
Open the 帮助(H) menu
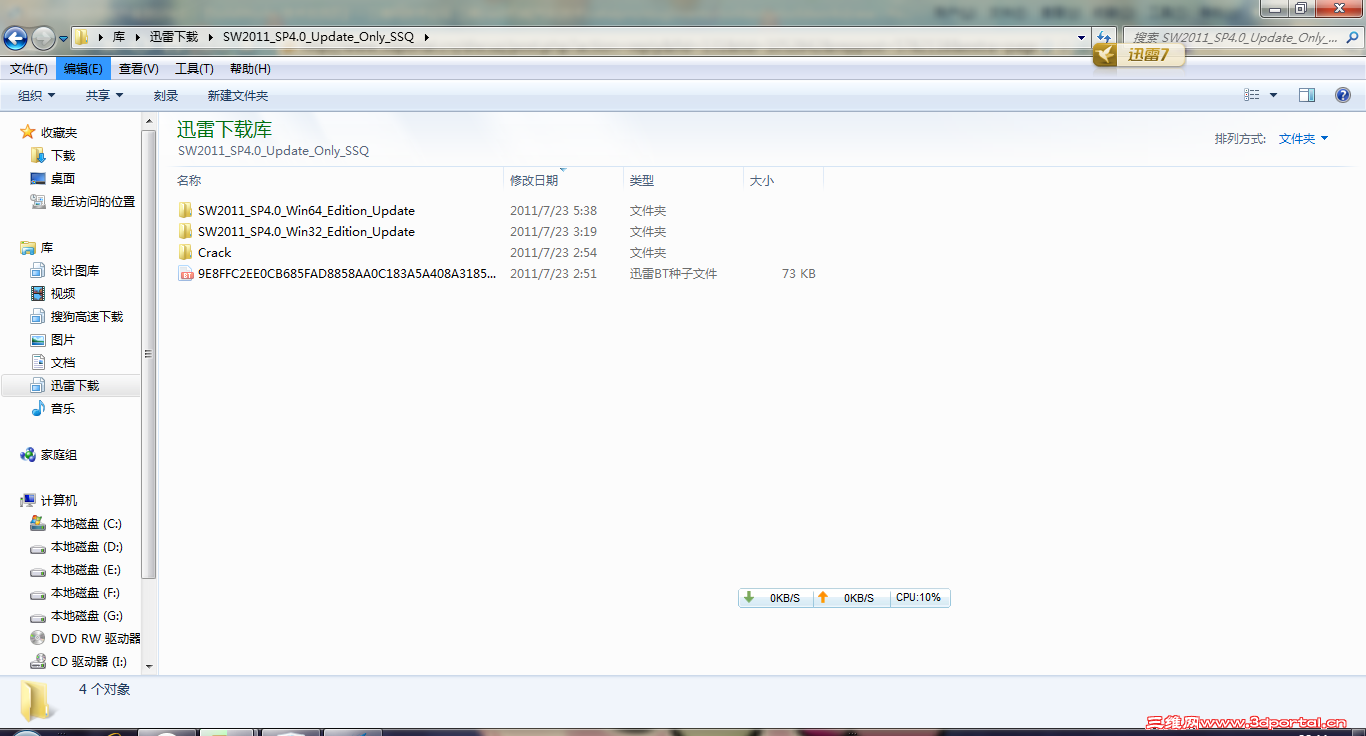click(x=250, y=69)
